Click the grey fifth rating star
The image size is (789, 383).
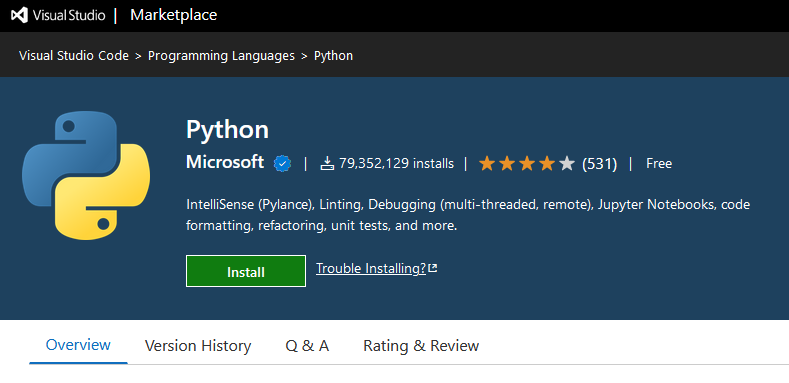coord(567,164)
